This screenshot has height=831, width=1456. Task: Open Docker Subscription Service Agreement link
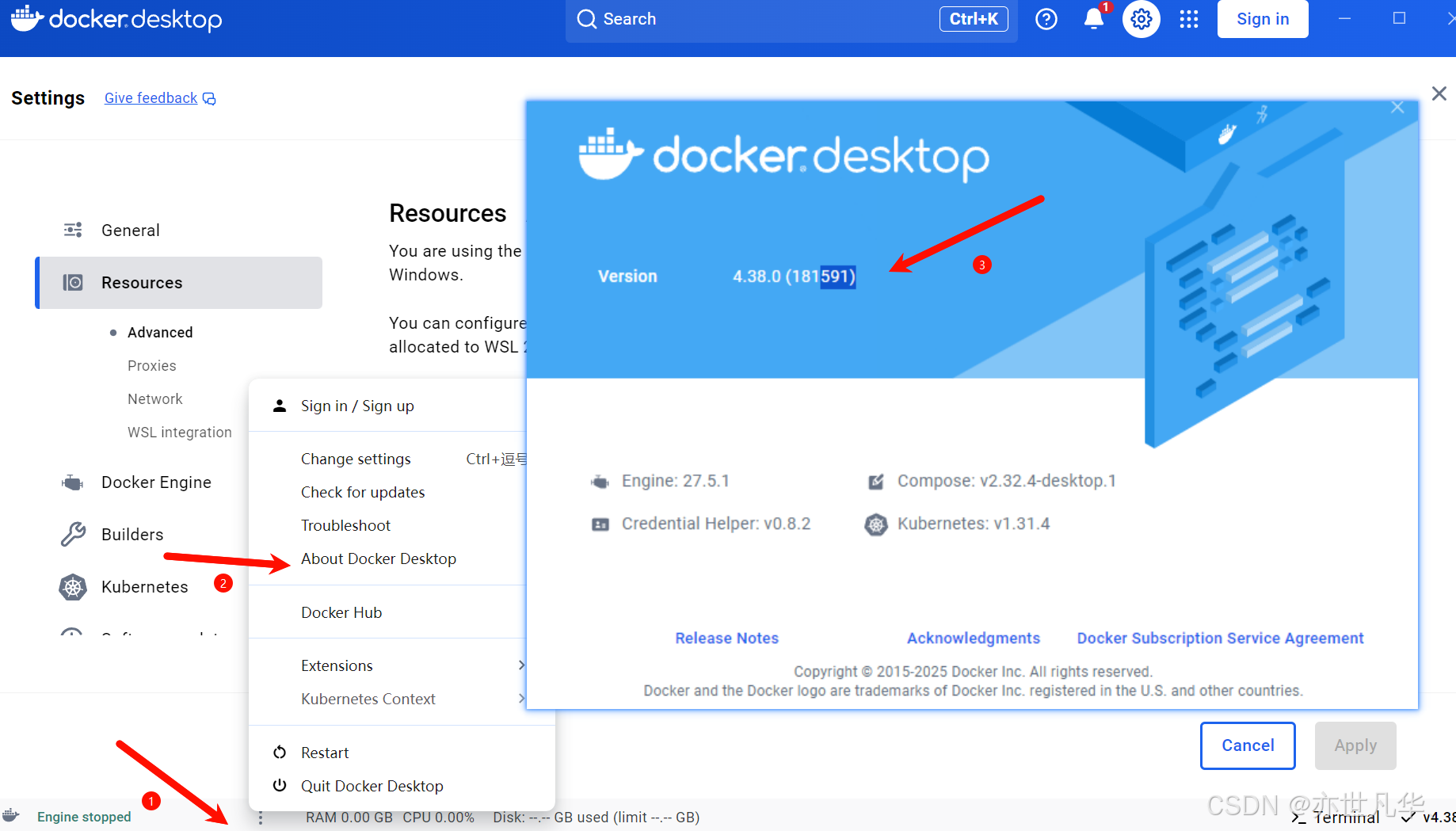point(1220,638)
